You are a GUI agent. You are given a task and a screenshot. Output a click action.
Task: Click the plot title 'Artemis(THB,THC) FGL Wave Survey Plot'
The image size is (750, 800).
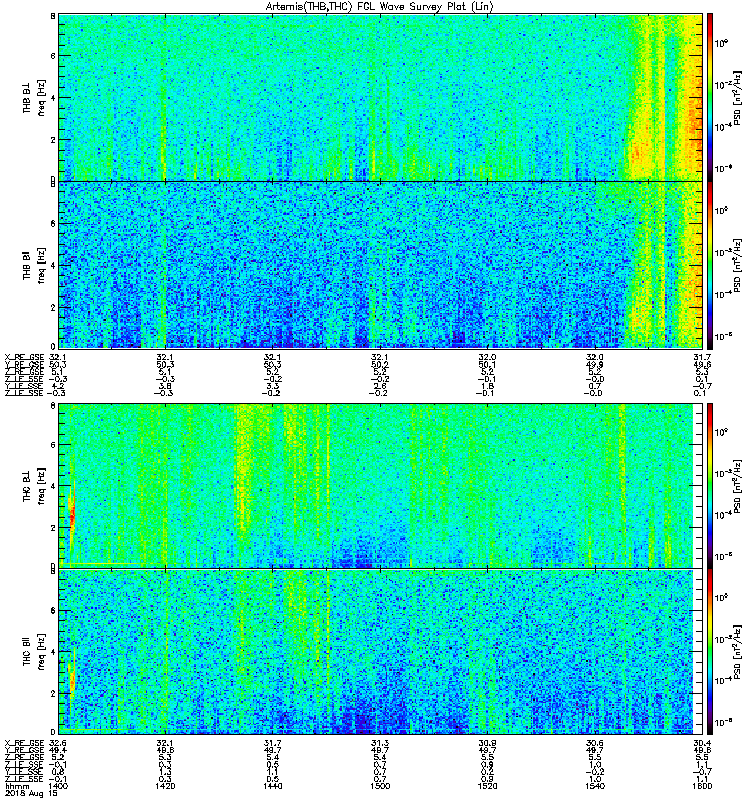coord(380,7)
